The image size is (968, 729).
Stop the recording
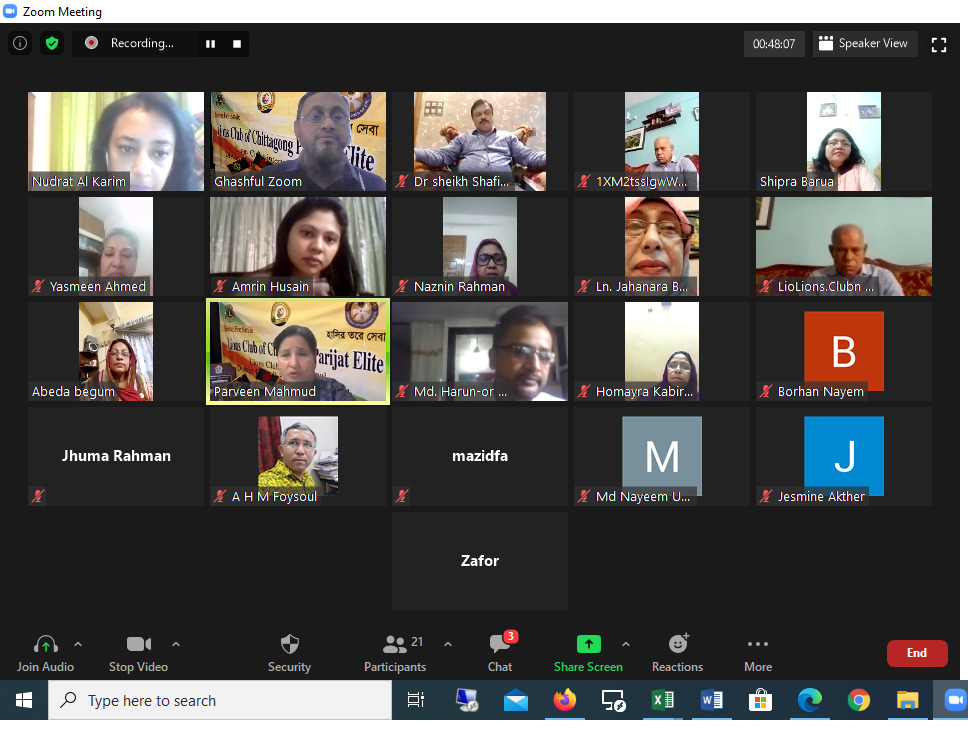coord(237,44)
